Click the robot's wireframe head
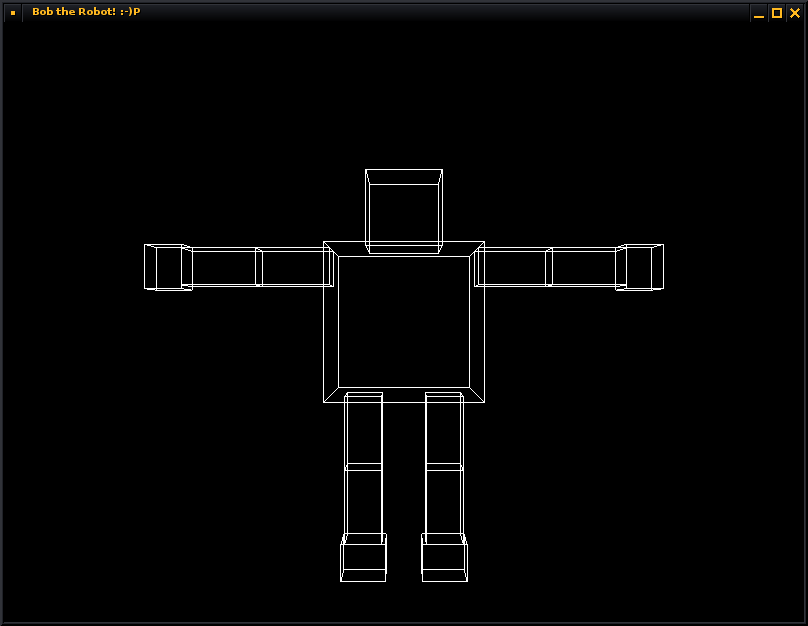This screenshot has width=808, height=626. (404, 211)
